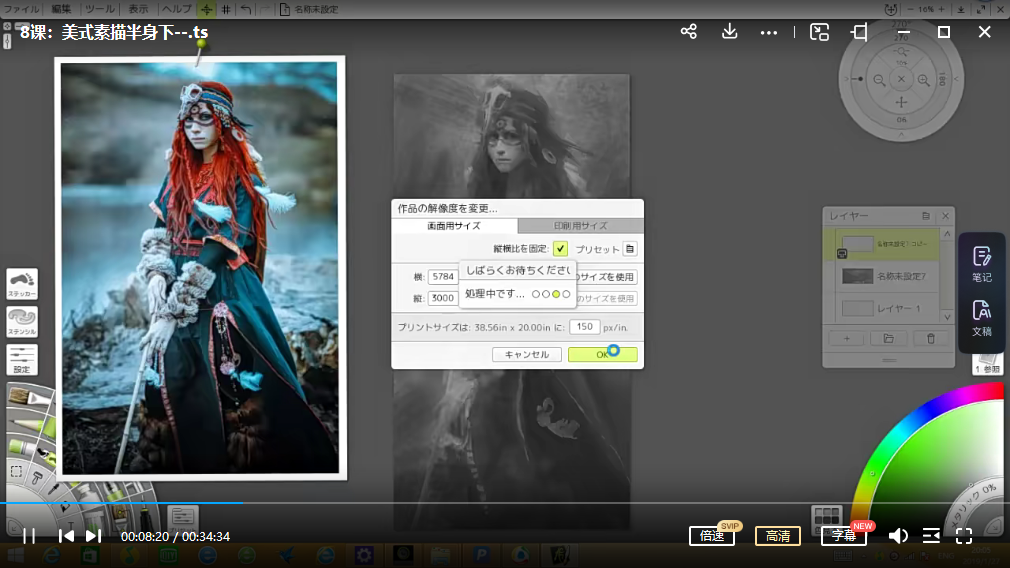This screenshot has width=1010, height=568.
Task: Delete the layer with trash icon
Action: [931, 338]
